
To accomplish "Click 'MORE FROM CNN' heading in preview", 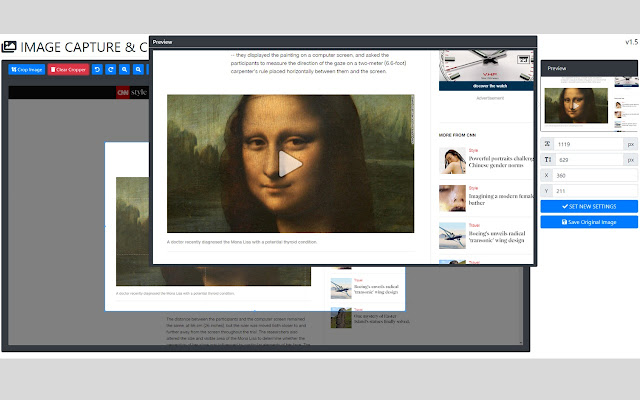I will tap(457, 135).
